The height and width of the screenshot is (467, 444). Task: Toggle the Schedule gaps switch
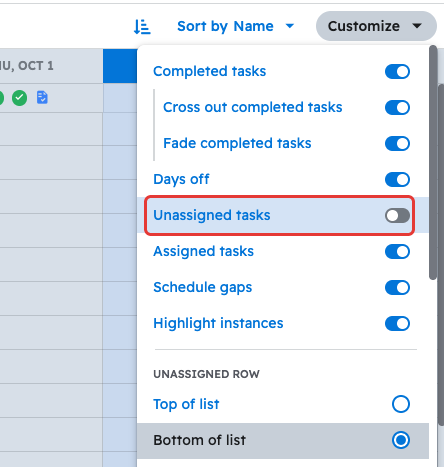(x=397, y=287)
